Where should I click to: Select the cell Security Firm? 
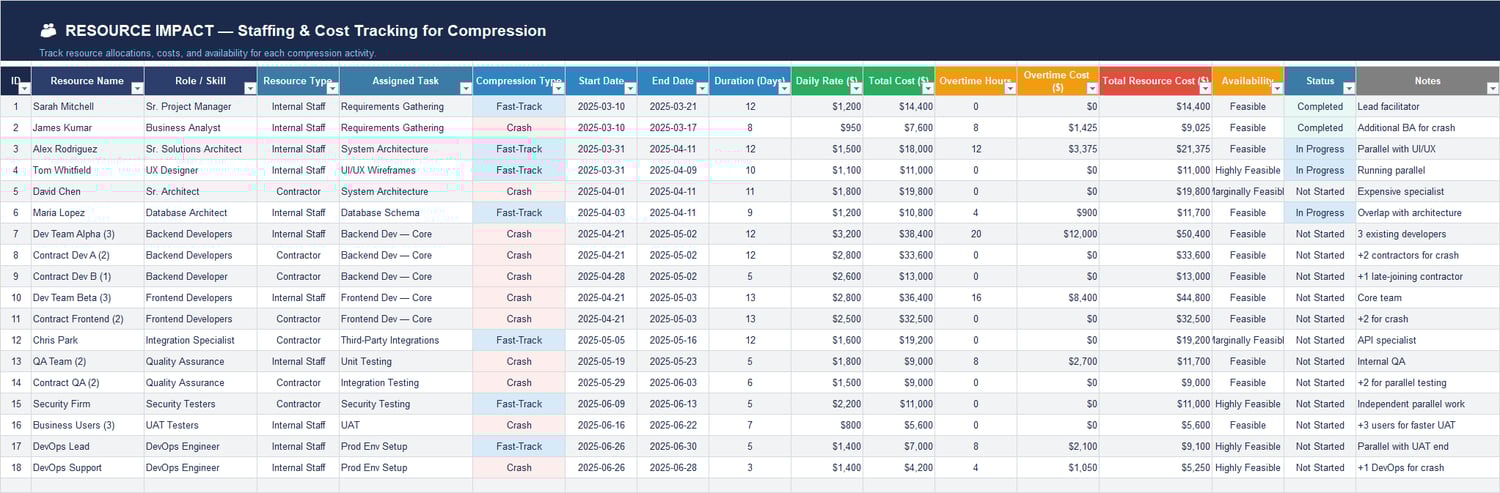pyautogui.click(x=88, y=404)
